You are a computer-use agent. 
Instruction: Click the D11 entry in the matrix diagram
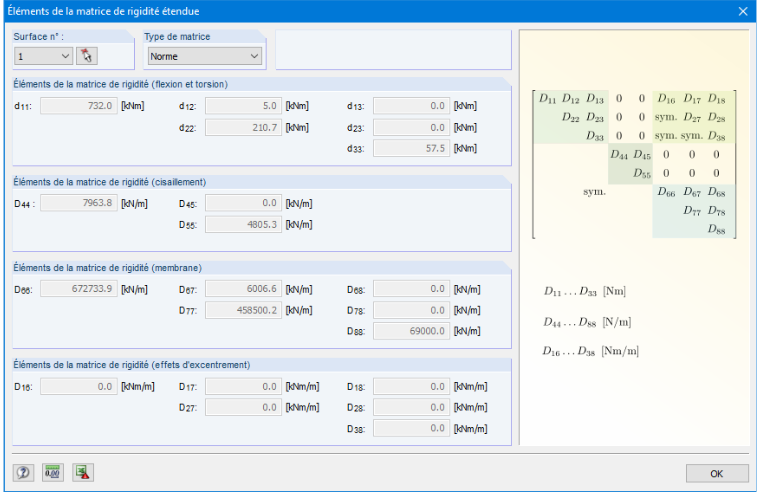(548, 99)
